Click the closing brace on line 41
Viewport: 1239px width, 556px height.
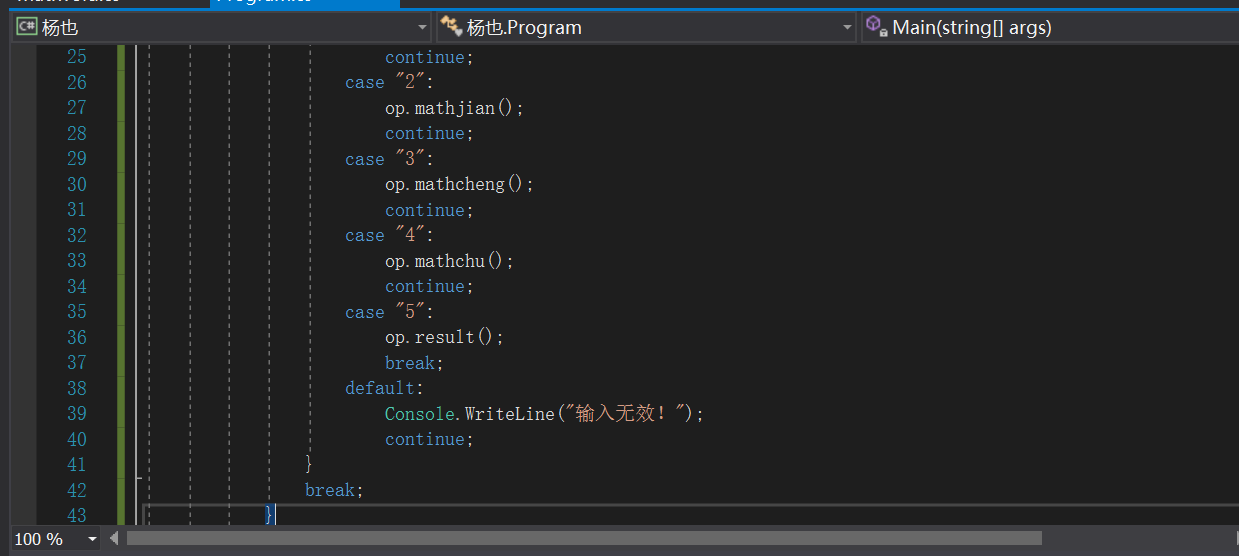click(x=309, y=464)
